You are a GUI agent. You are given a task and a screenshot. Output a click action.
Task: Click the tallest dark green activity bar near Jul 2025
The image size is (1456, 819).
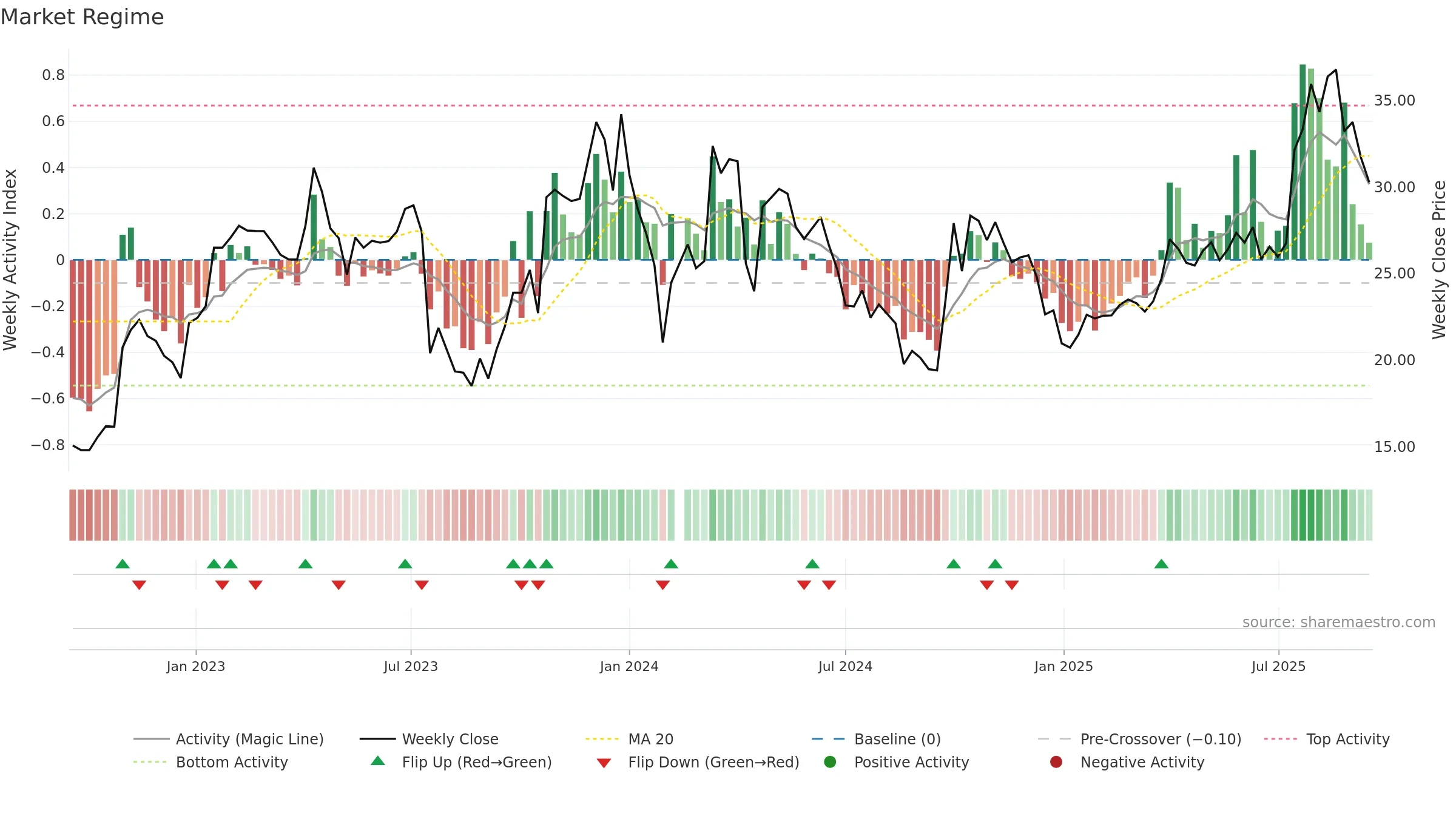[x=1303, y=162]
